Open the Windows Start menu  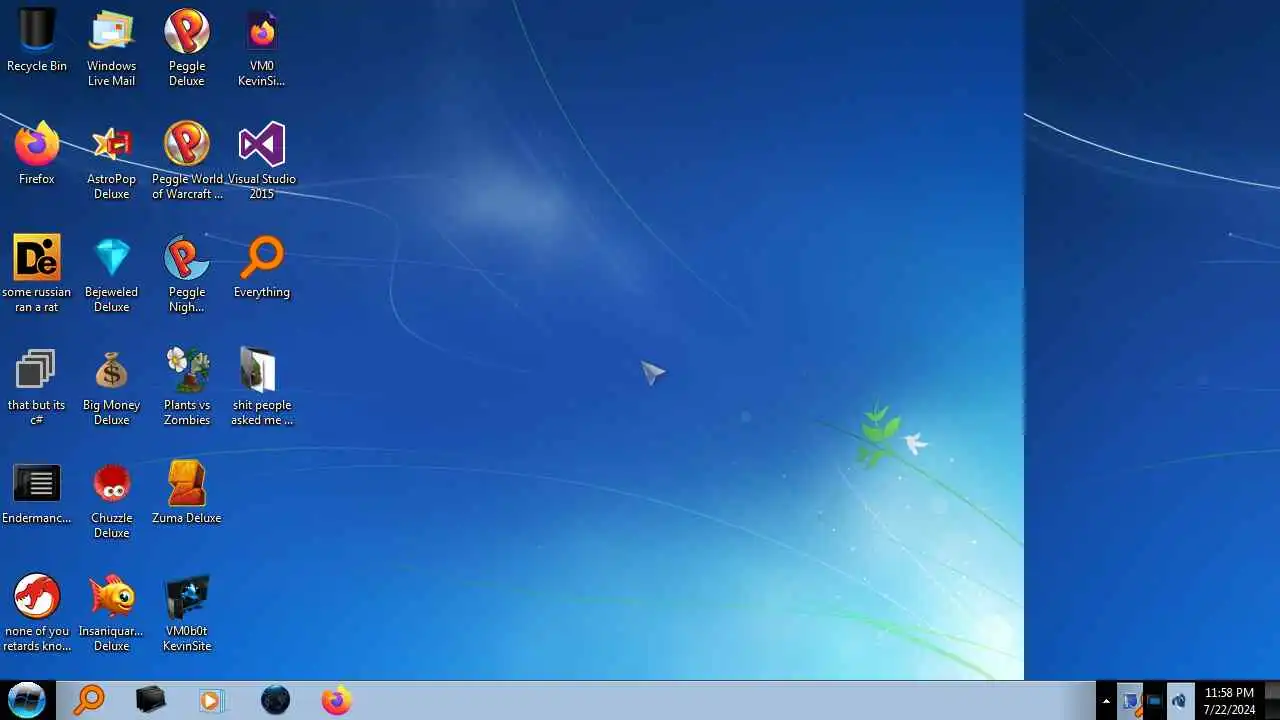click(x=27, y=700)
